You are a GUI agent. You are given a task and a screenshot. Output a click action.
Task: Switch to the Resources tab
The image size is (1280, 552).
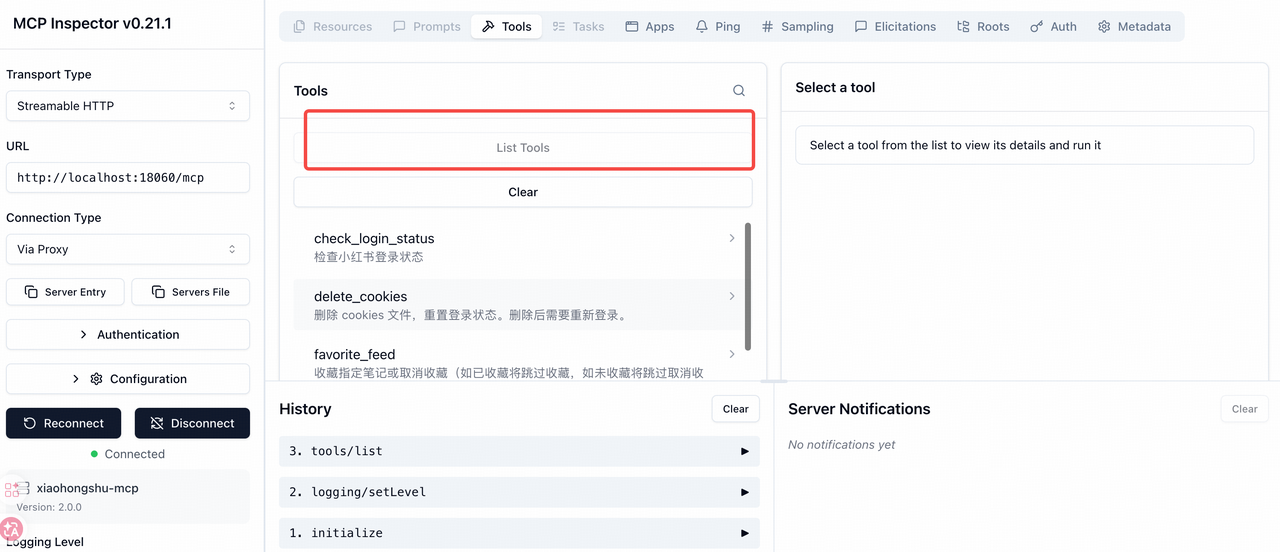(x=332, y=27)
